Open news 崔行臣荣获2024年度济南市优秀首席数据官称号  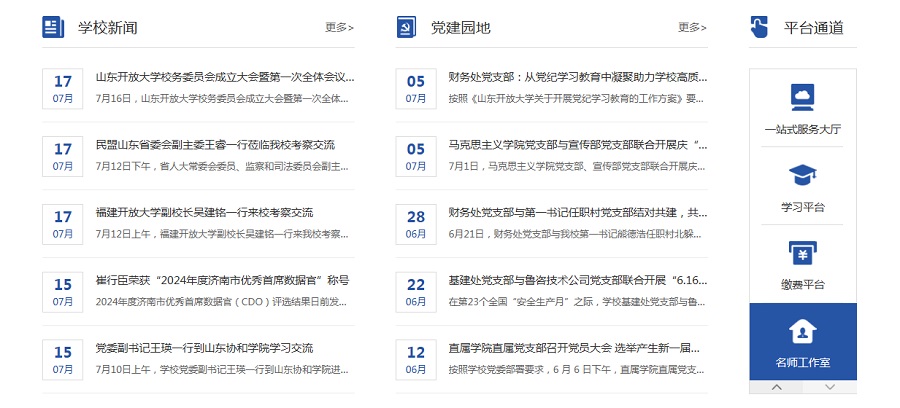(222, 280)
